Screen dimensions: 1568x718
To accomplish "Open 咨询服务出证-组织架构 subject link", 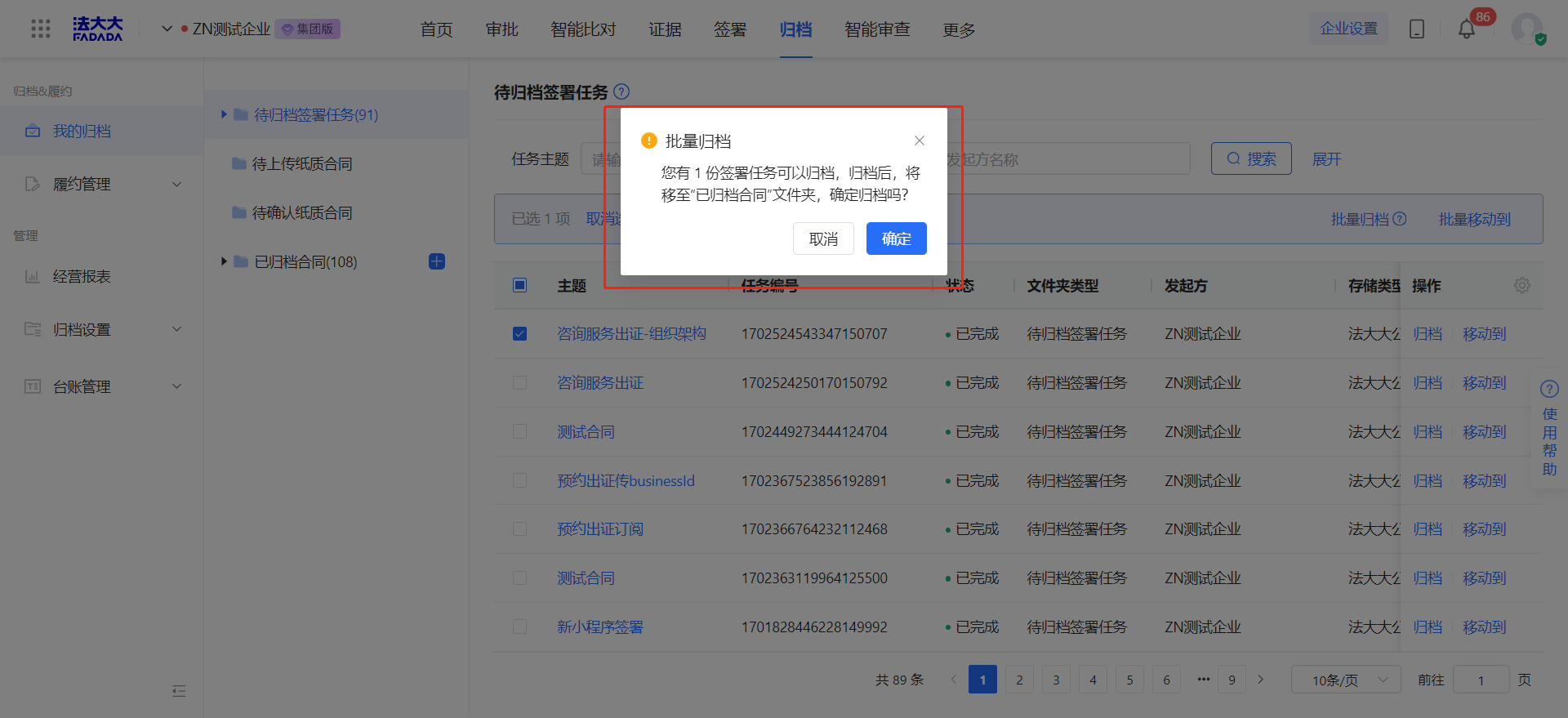I will (631, 334).
